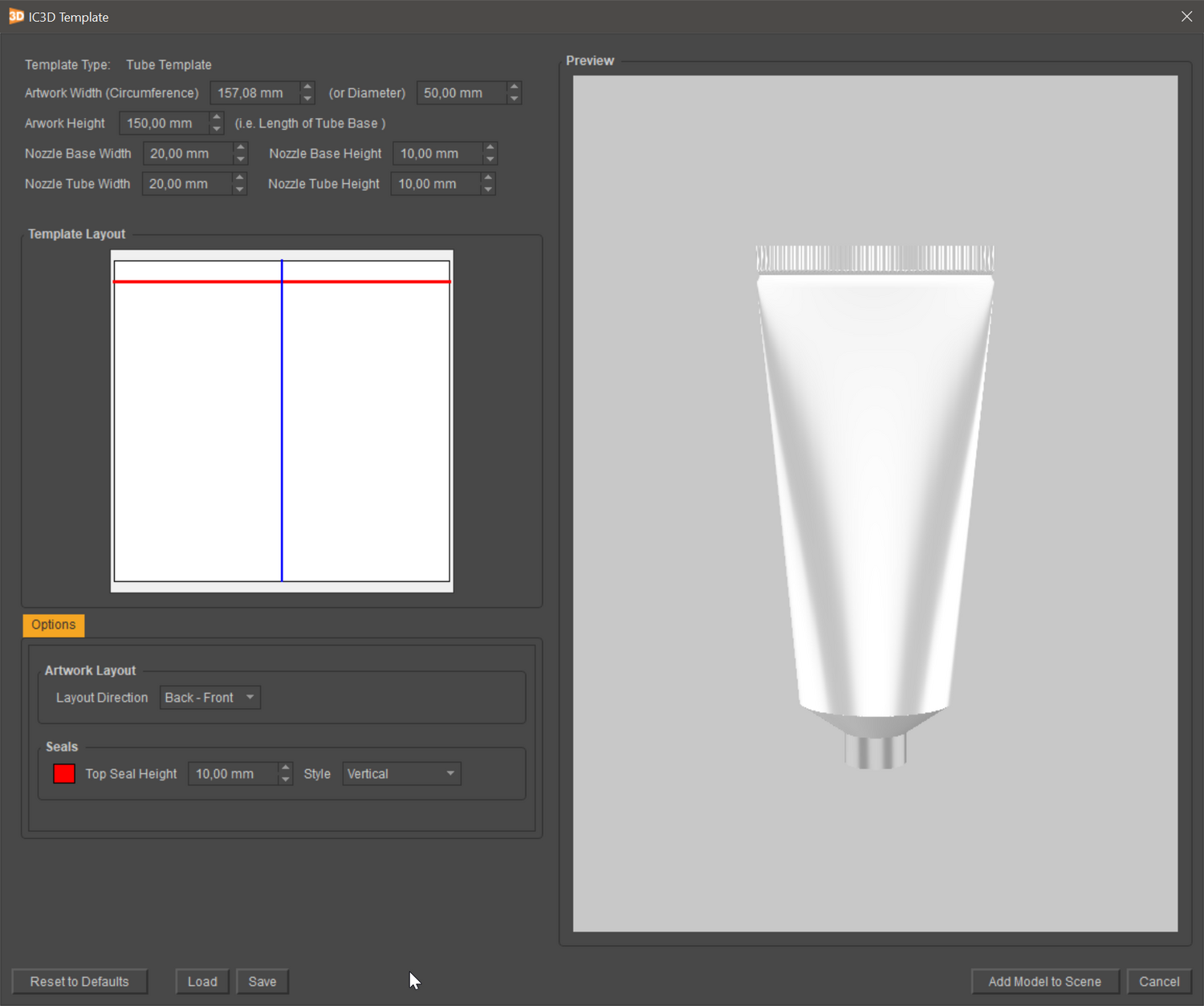The image size is (1204, 1006).
Task: Increase Top Seal Height with up arrow
Action: pos(285,768)
